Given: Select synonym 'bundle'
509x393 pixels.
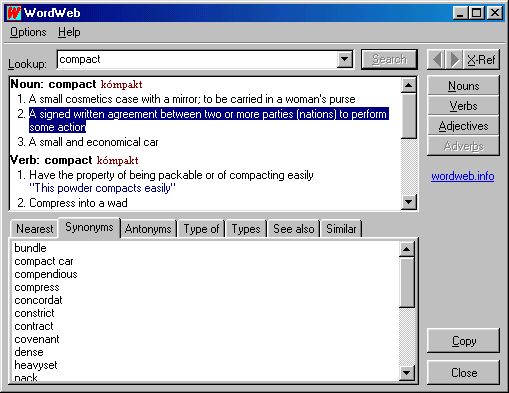Looking at the screenshot, I should click(30, 248).
